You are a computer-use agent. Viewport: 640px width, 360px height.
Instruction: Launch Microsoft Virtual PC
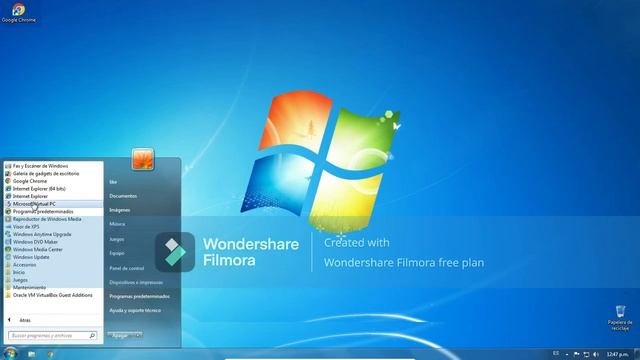coord(53,204)
